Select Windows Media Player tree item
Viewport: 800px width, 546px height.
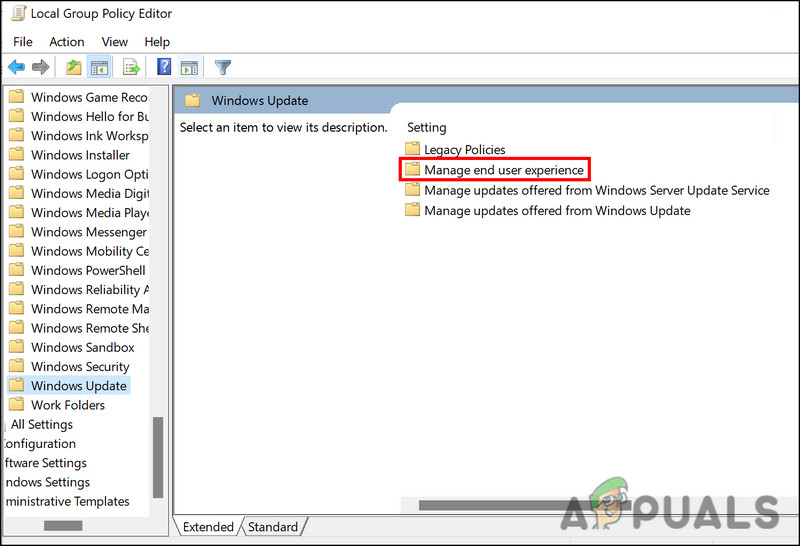[90, 213]
